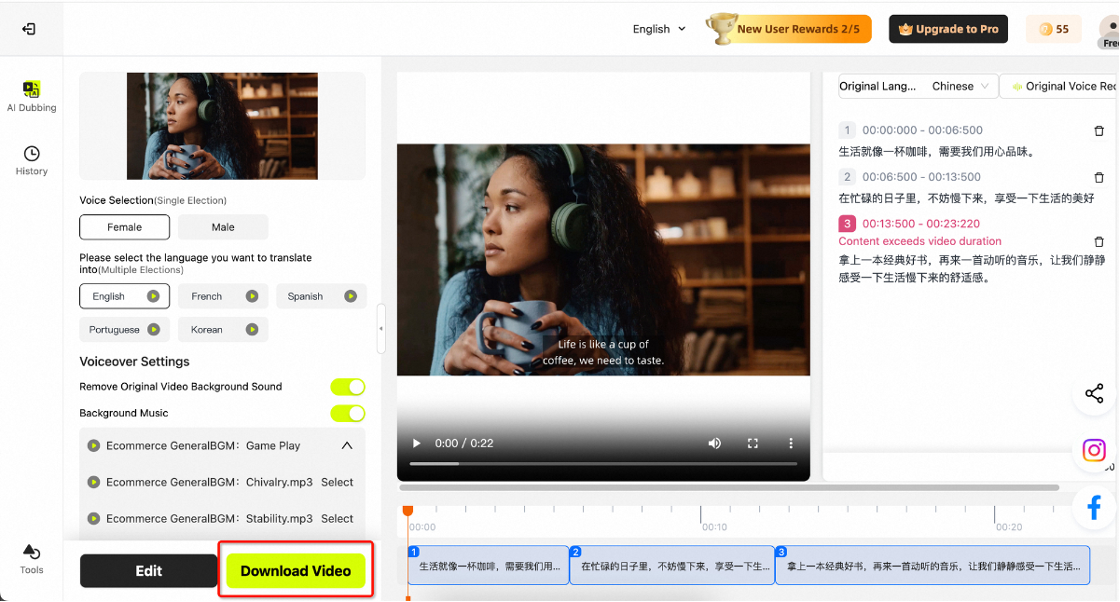
Task: Open the Tools sidebar section
Action: click(31, 559)
